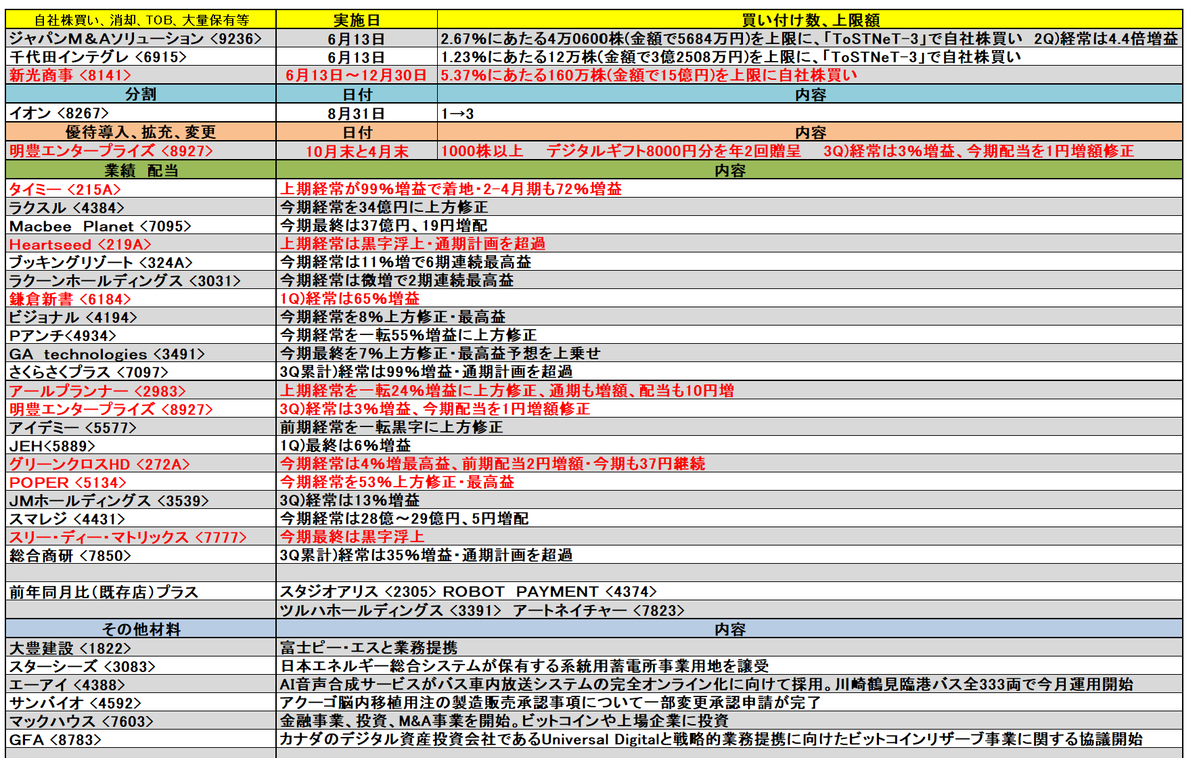Image resolution: width=1199 pixels, height=758 pixels.
Task: Click the スターシーズ <3083> cell
Action: click(x=141, y=666)
